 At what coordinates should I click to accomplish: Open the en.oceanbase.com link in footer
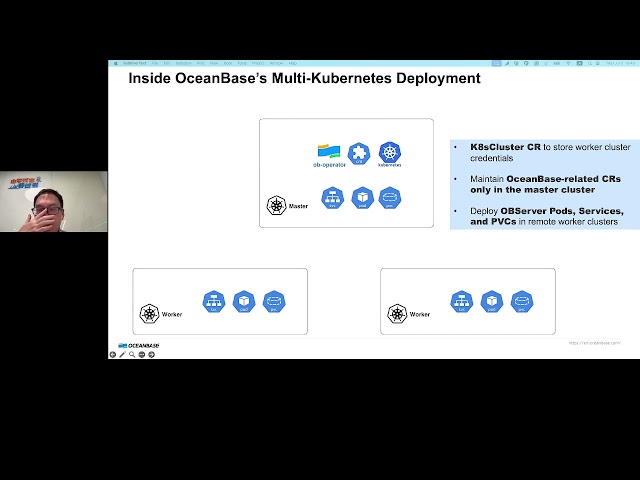tap(595, 343)
